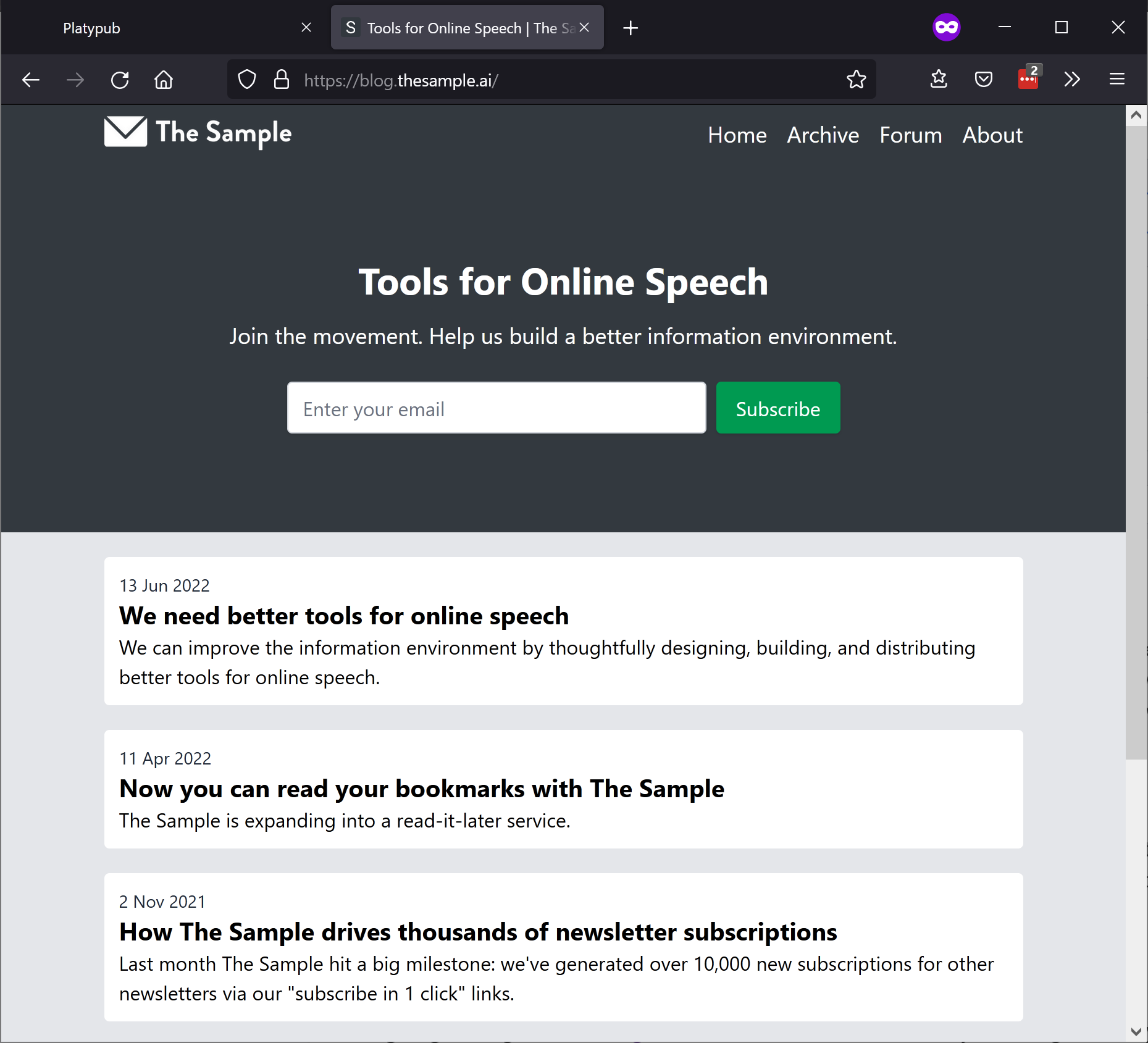Maximize the browser window
Screen dimensions: 1148x1043
pyautogui.click(x=1062, y=27)
